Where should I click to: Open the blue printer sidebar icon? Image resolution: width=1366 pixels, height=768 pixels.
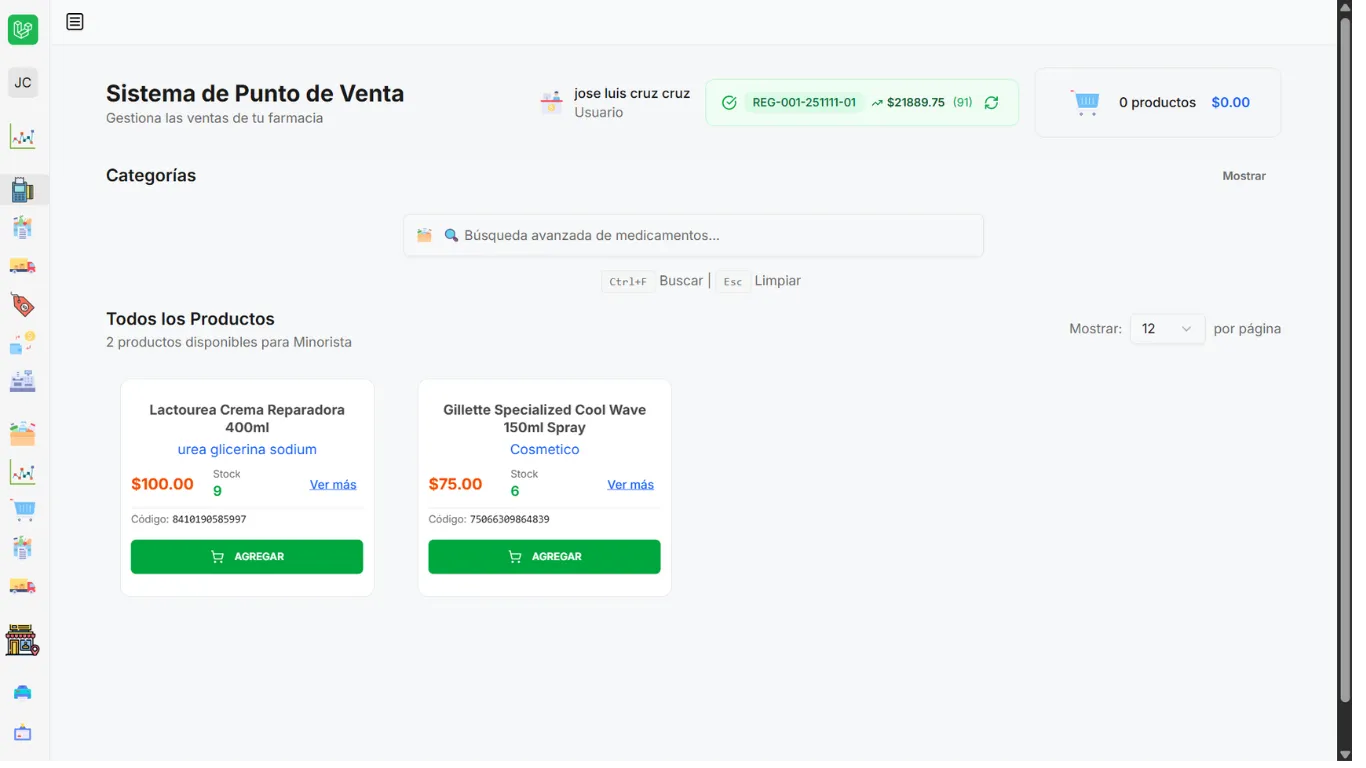(x=23, y=693)
